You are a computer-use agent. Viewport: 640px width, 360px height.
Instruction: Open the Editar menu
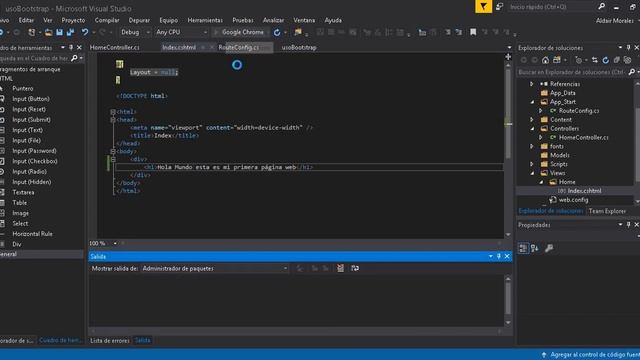click(x=26, y=20)
